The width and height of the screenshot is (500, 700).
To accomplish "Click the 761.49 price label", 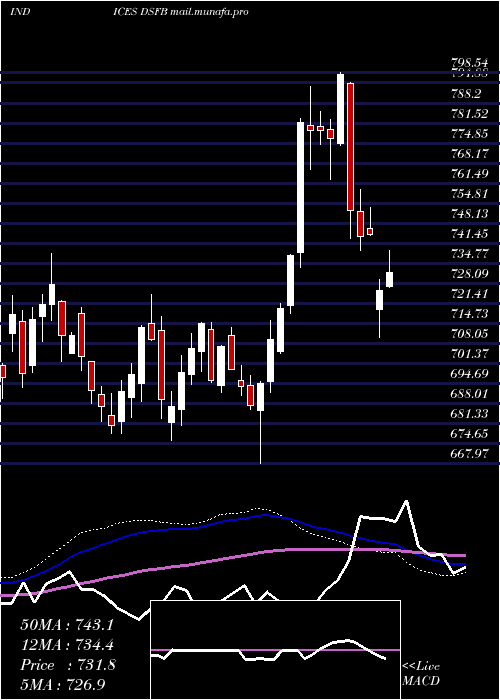I will coord(469,174).
